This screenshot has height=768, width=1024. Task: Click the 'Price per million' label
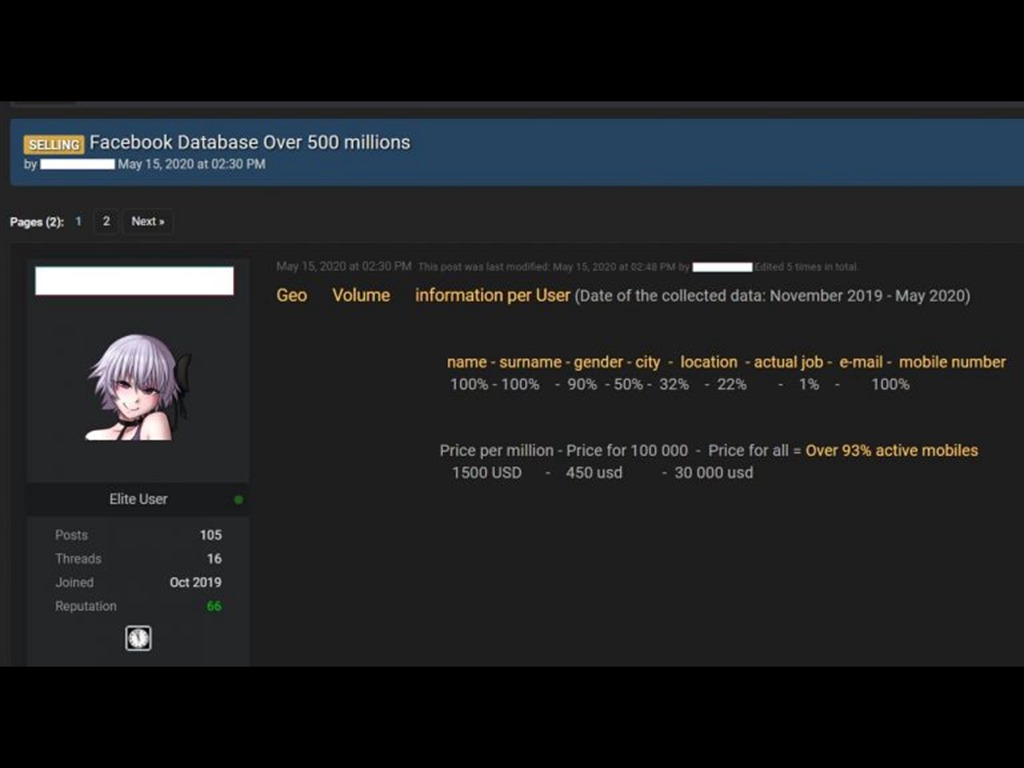496,451
